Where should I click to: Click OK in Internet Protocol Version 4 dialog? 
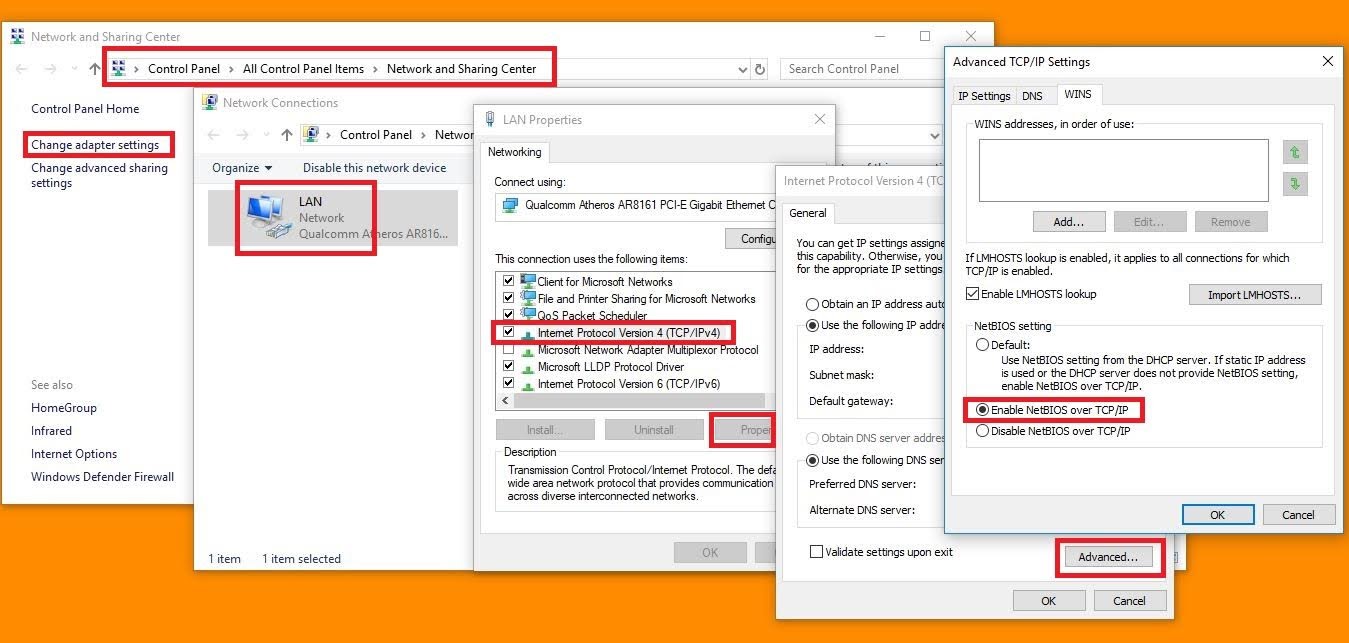point(1048,601)
